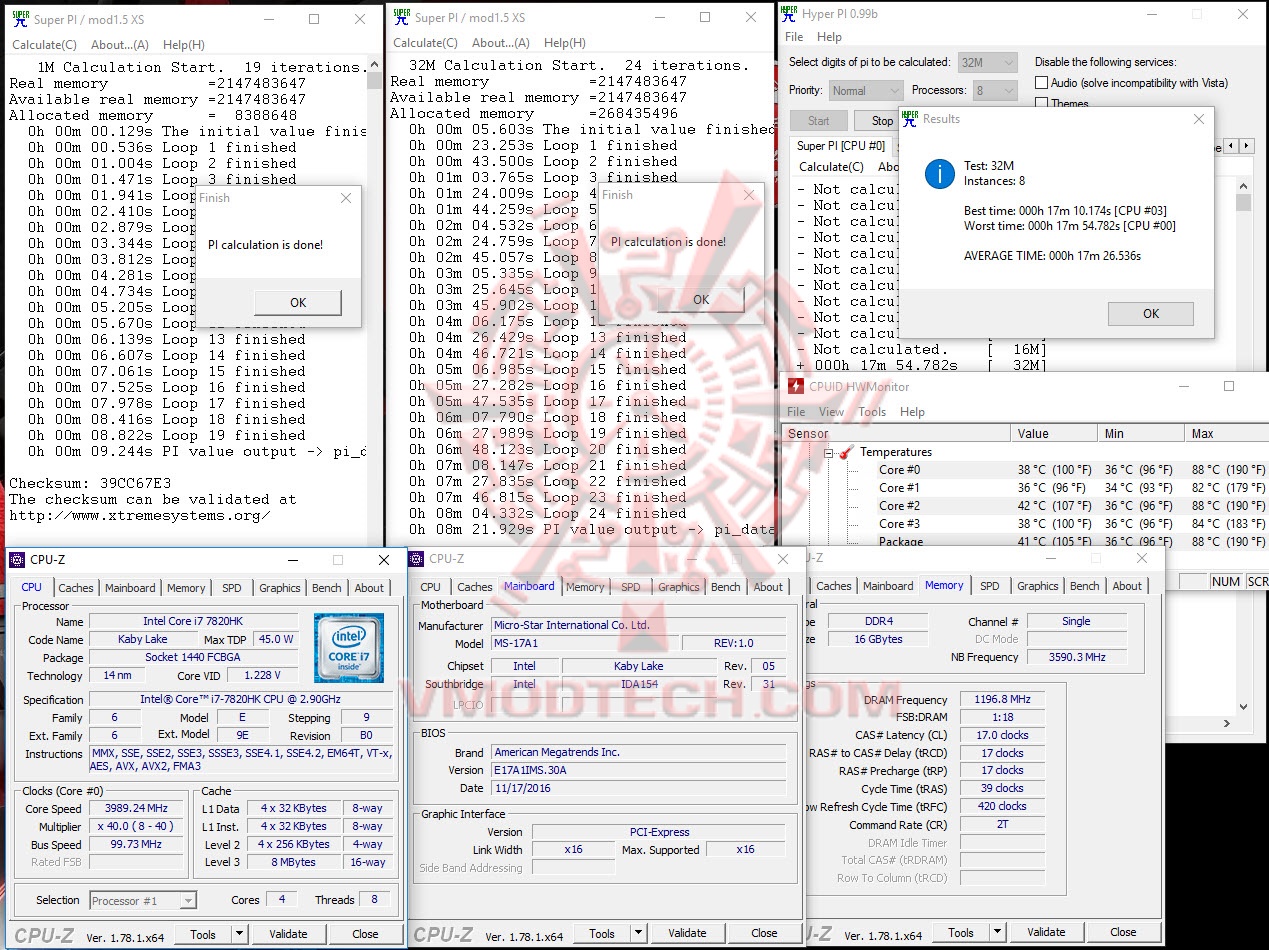
Task: Open the Processor #1 selection dropdown
Action: pyautogui.click(x=143, y=900)
